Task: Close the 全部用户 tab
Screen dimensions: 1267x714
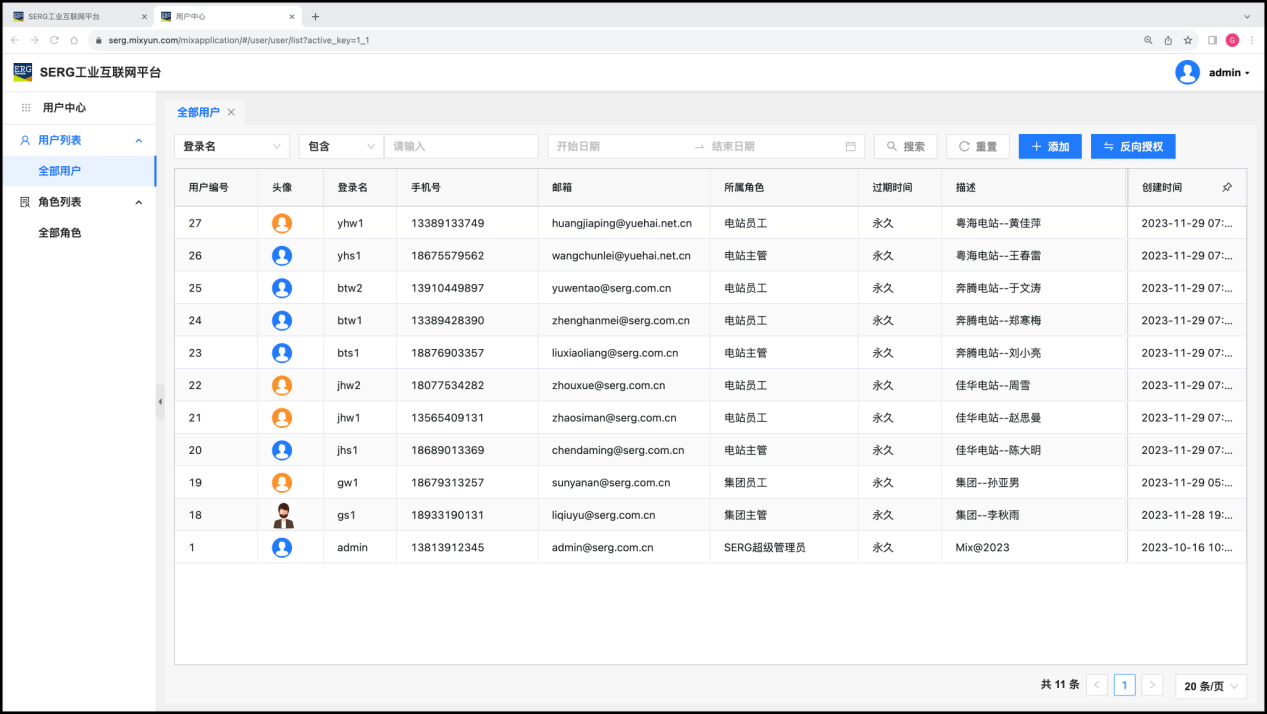Action: 231,112
